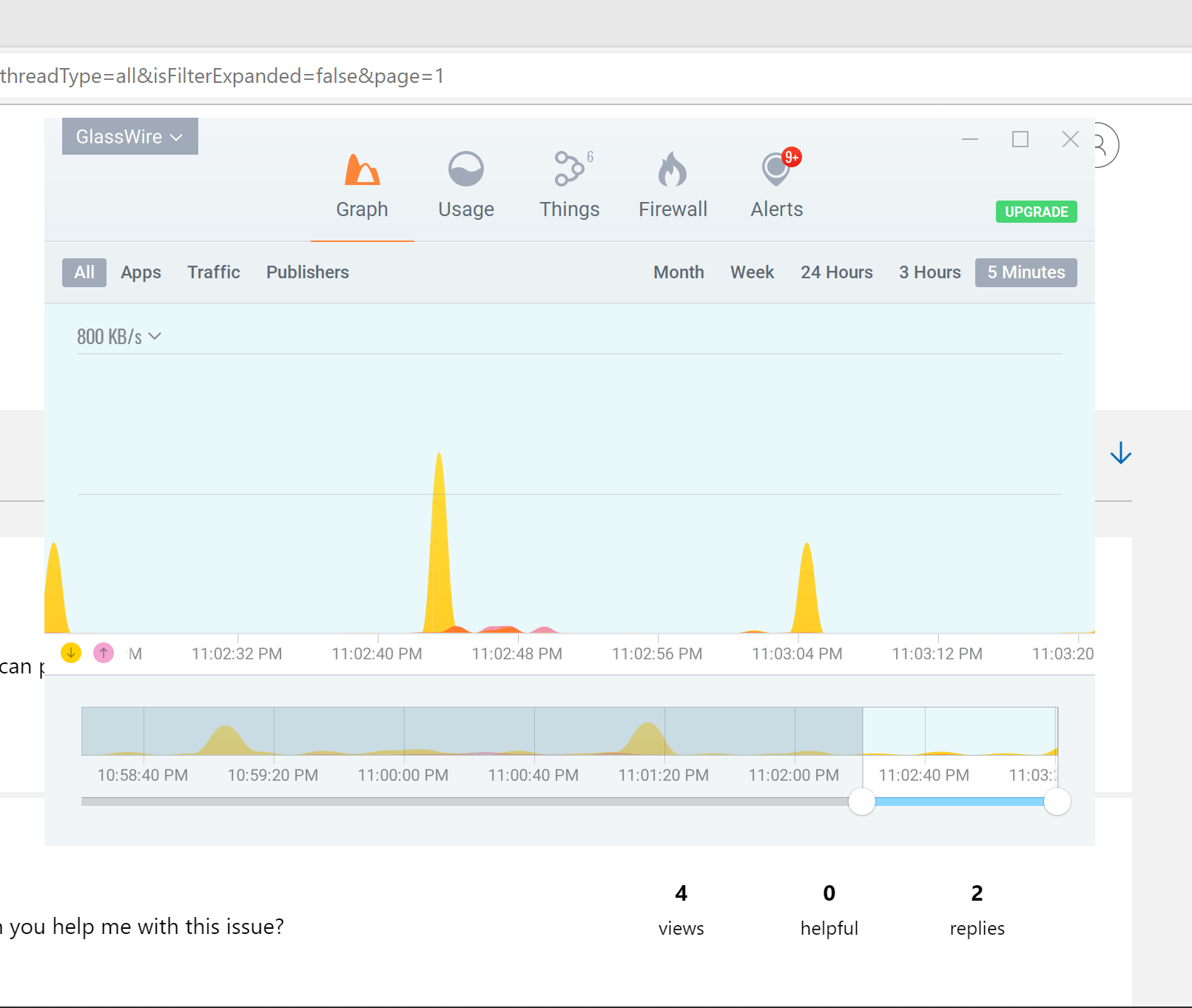
Task: Open the Things network devices icon
Action: coord(571,169)
